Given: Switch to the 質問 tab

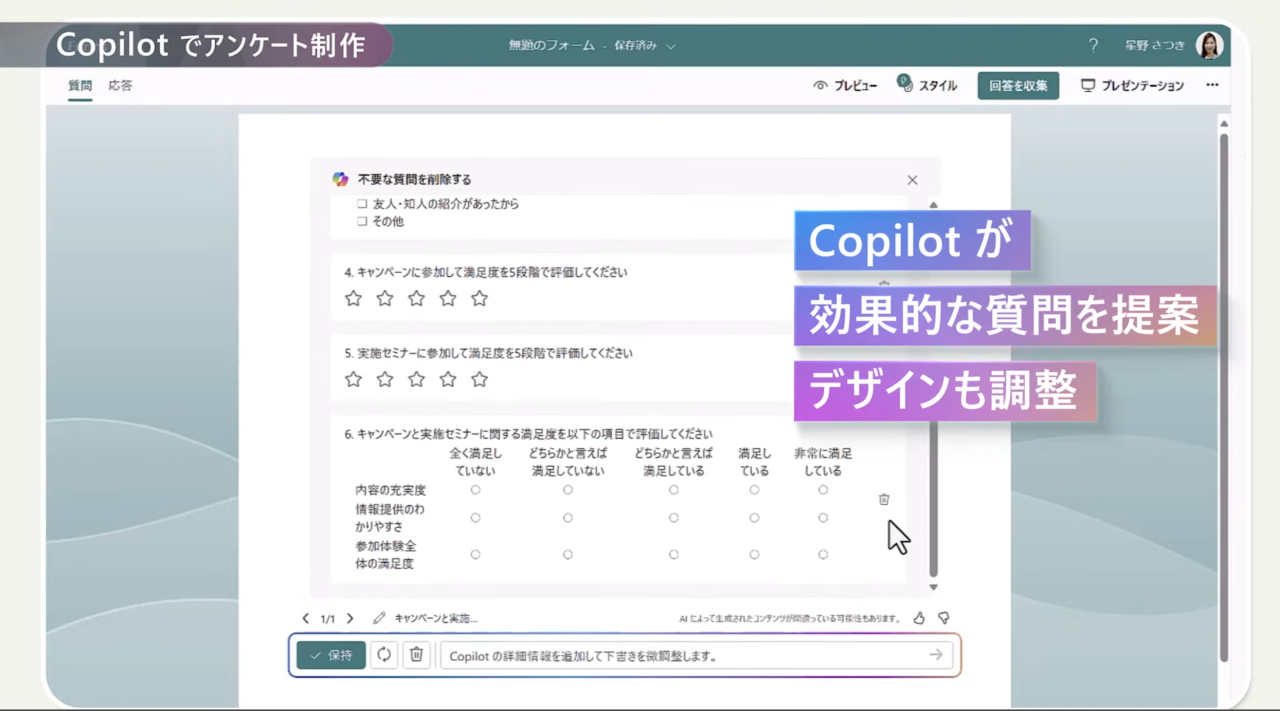Looking at the screenshot, I should tap(80, 86).
